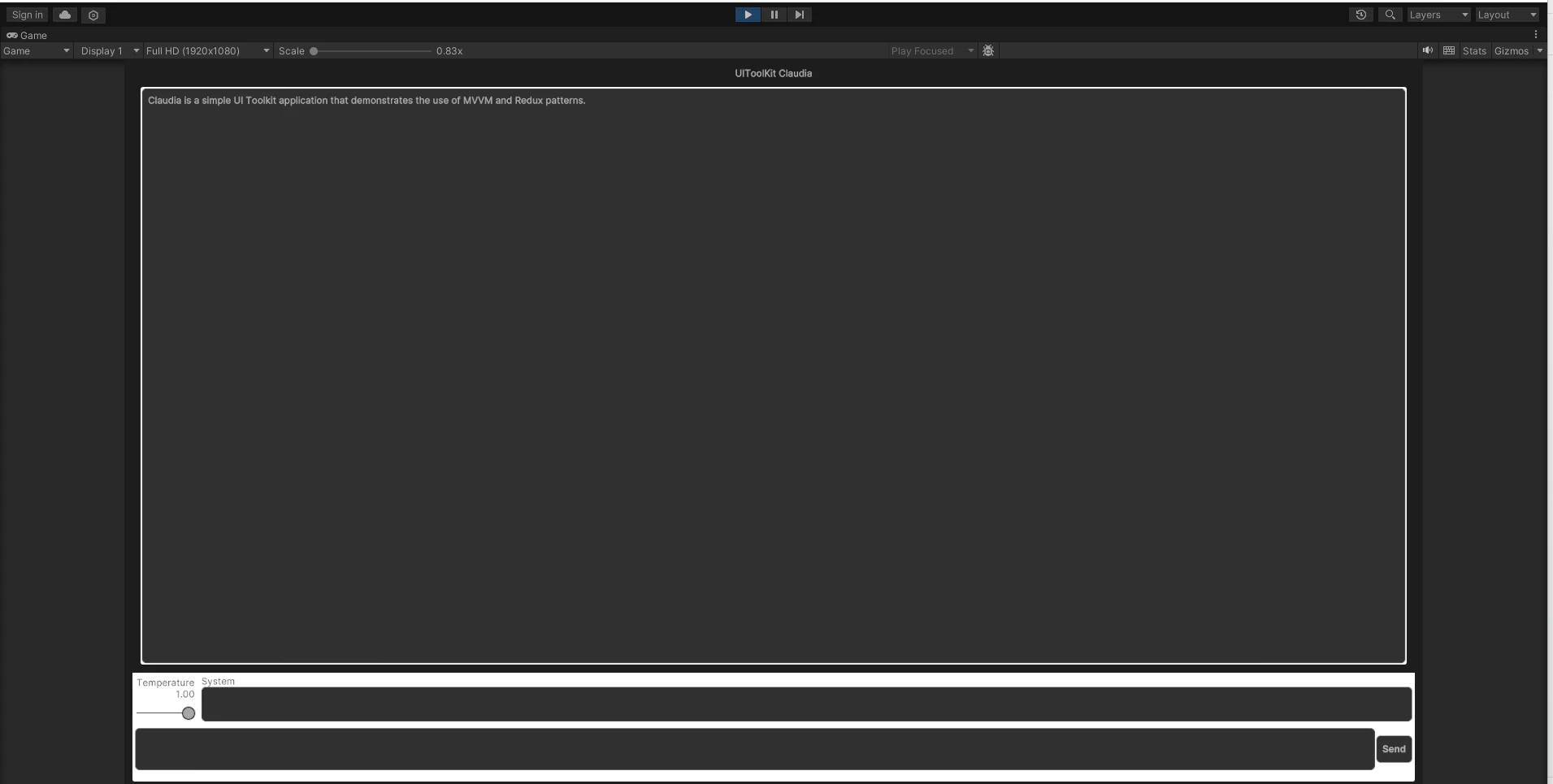Expand the Layers dropdown

(1438, 15)
